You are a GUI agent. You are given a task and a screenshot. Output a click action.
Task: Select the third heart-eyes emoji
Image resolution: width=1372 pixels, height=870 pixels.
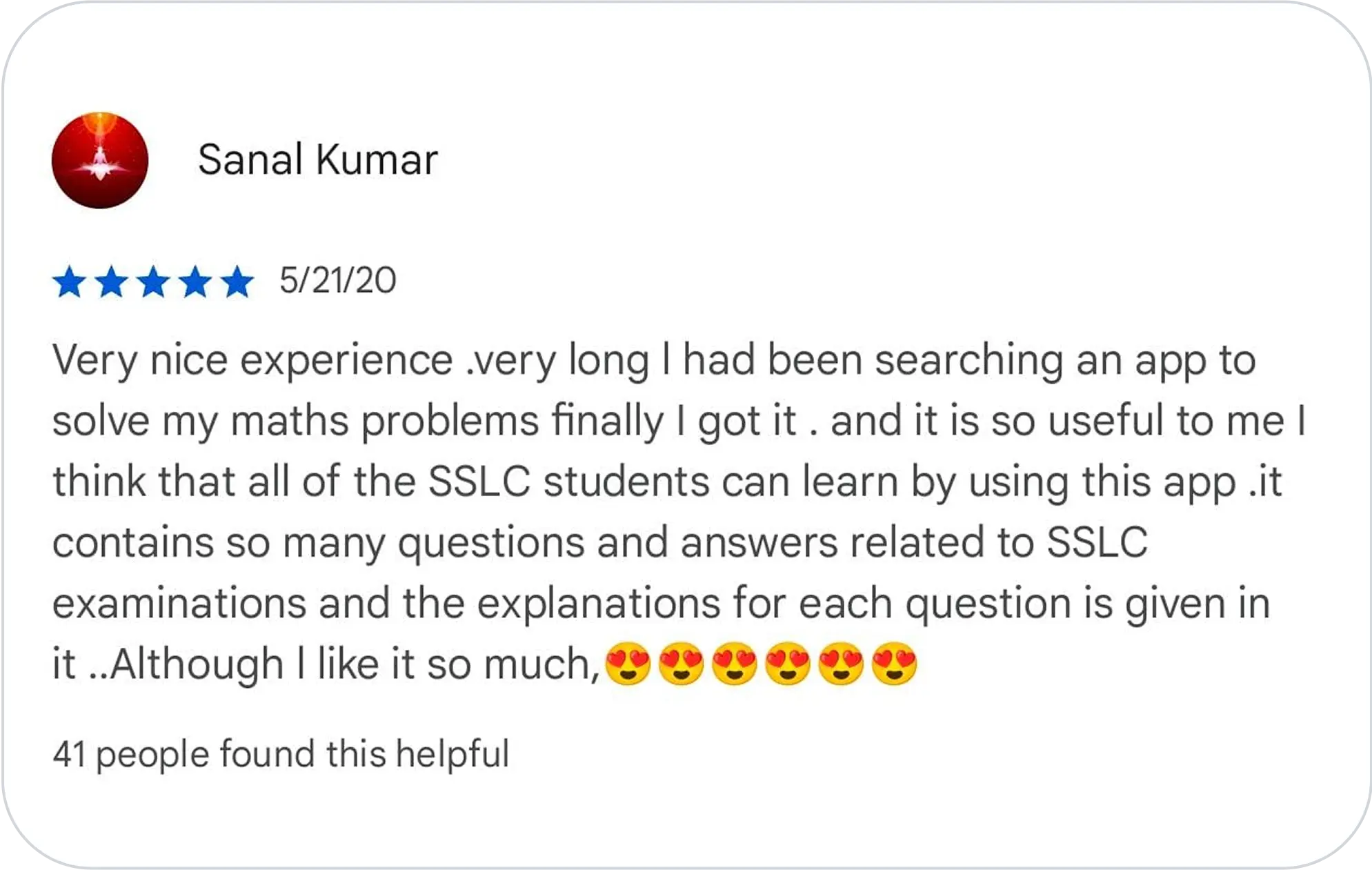pyautogui.click(x=734, y=664)
